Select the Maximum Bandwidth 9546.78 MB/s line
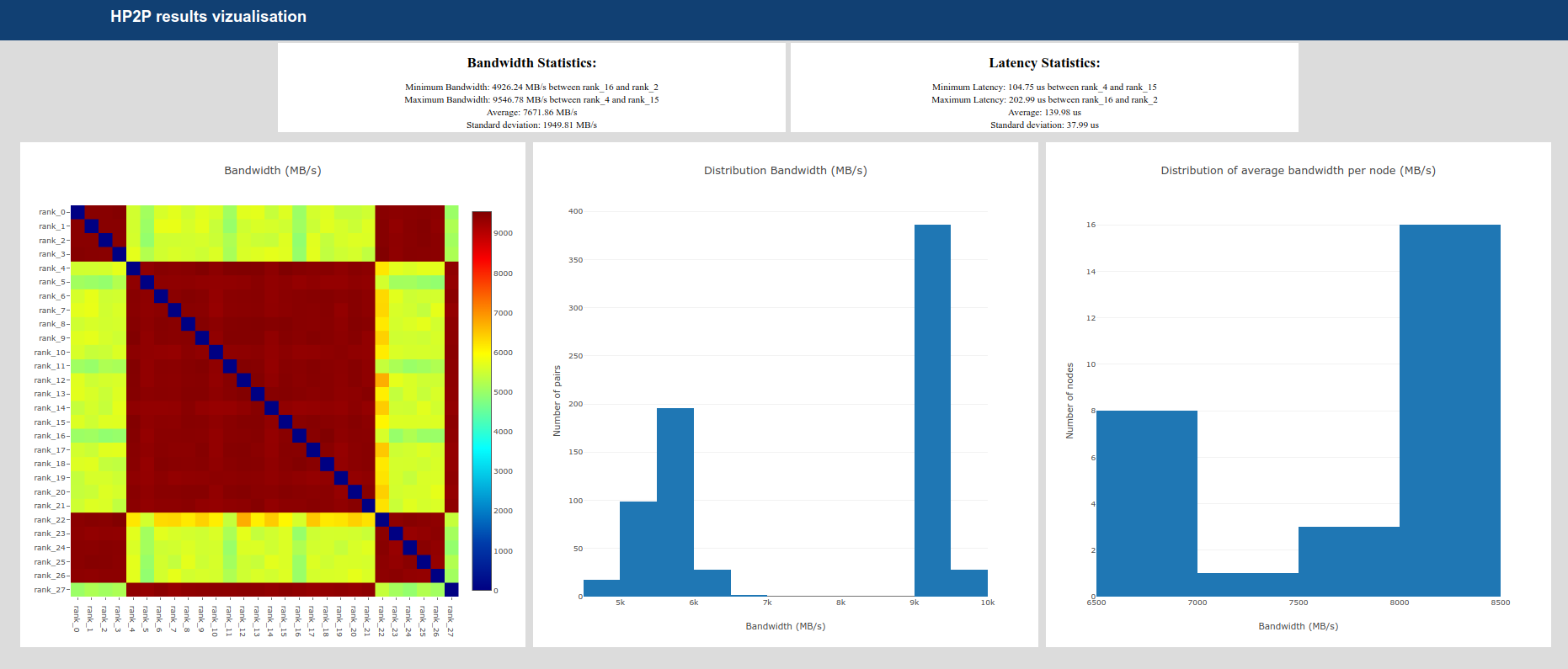 tap(531, 100)
